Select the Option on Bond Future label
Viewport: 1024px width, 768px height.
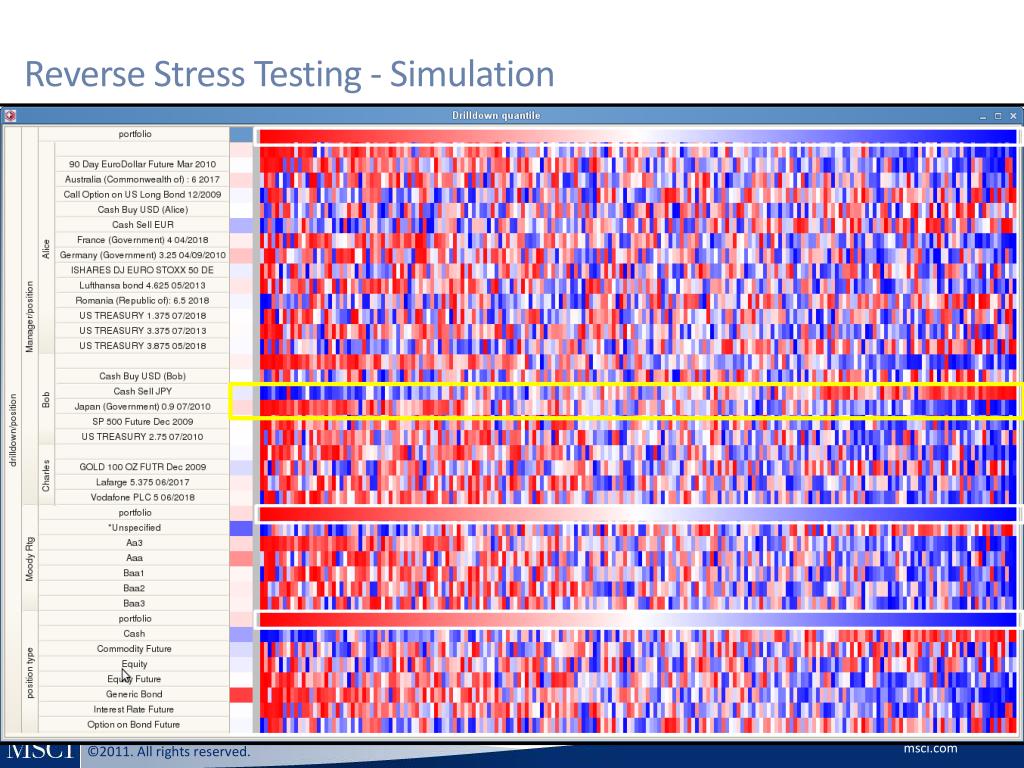pos(135,724)
